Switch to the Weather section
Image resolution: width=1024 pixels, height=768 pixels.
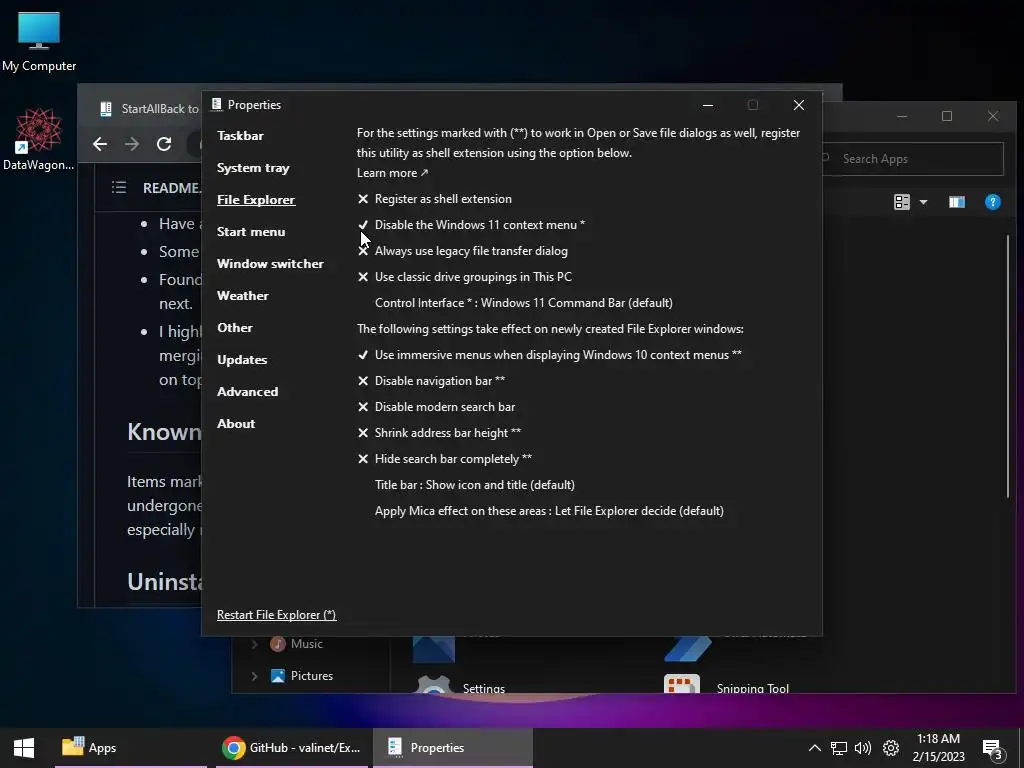pos(242,296)
